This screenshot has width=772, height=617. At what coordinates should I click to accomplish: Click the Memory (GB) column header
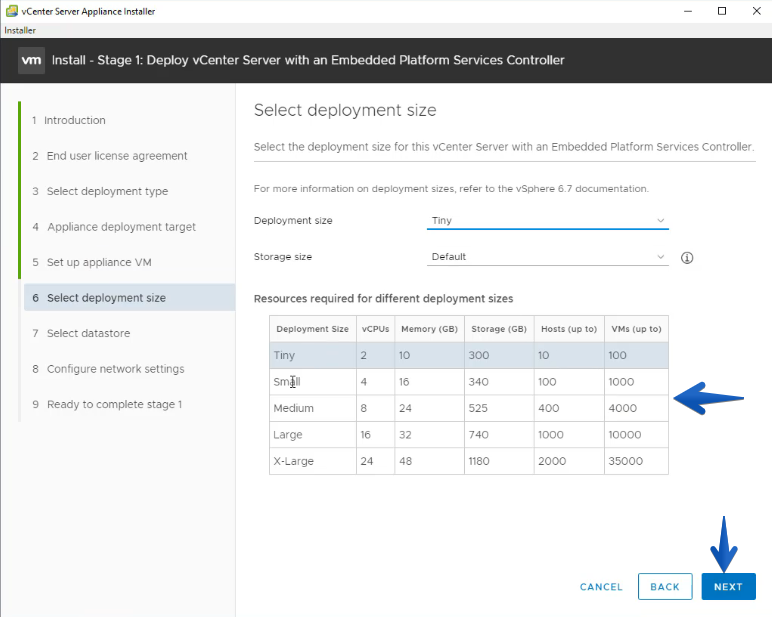tap(429, 329)
